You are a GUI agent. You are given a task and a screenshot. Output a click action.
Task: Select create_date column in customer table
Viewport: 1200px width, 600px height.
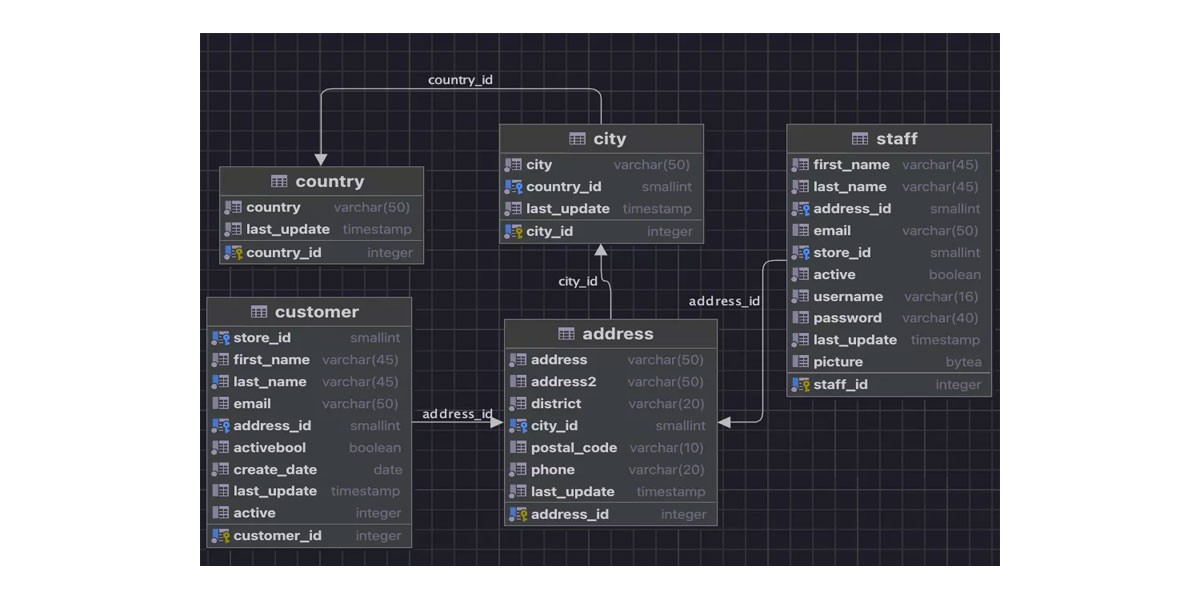(309, 470)
